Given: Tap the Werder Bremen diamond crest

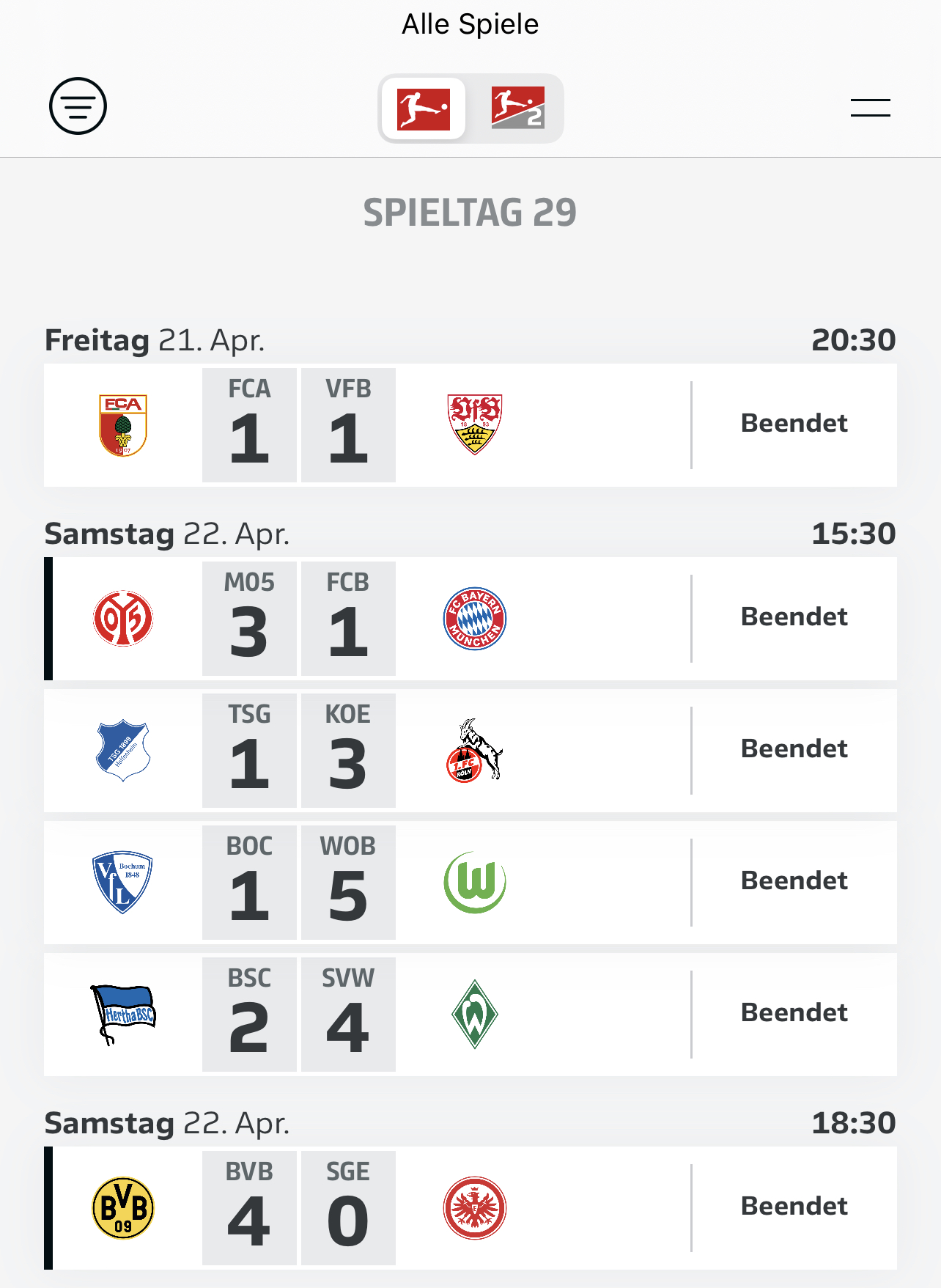Looking at the screenshot, I should point(475,1015).
